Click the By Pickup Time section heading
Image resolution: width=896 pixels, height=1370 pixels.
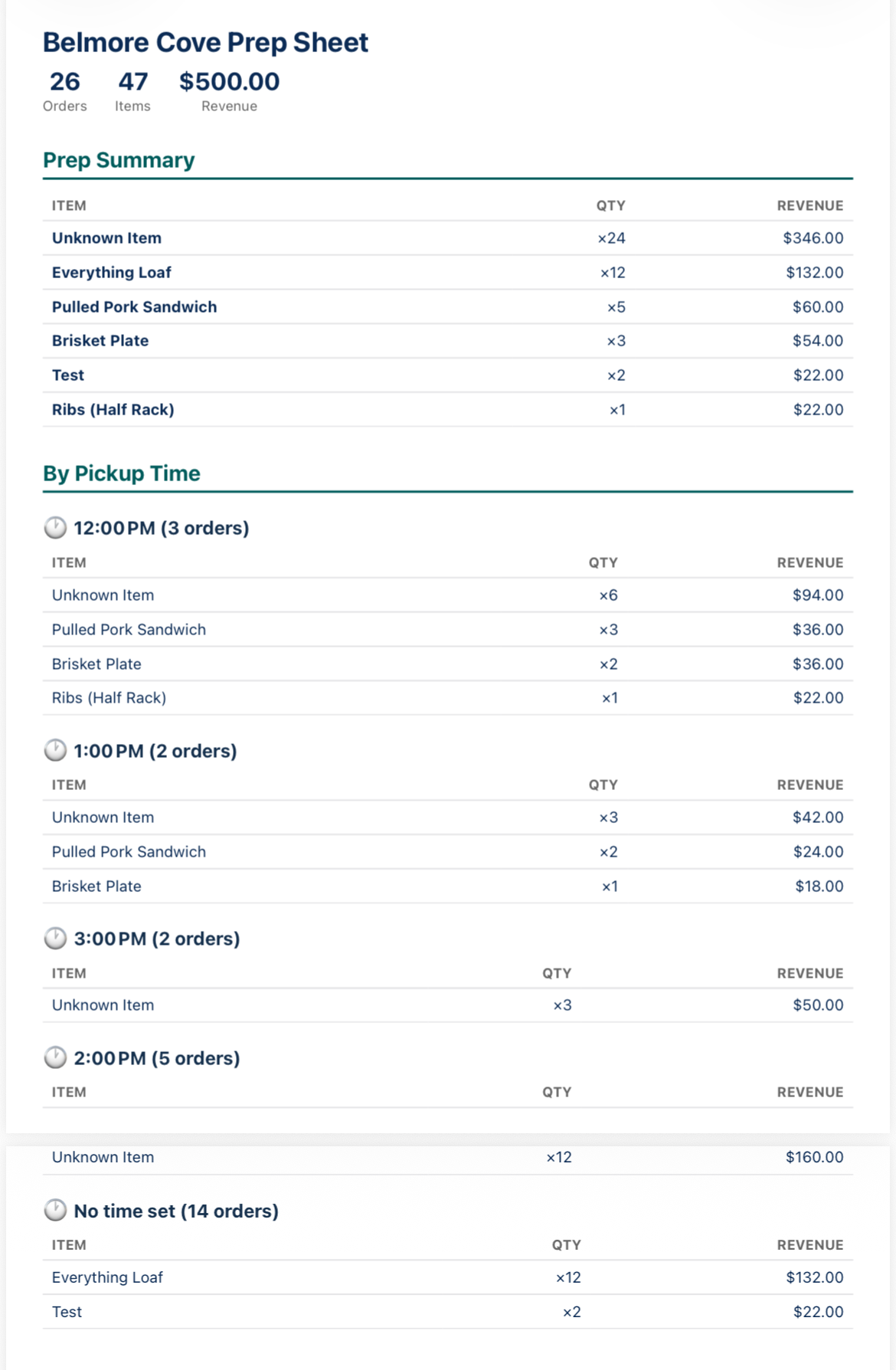pyautogui.click(x=121, y=474)
